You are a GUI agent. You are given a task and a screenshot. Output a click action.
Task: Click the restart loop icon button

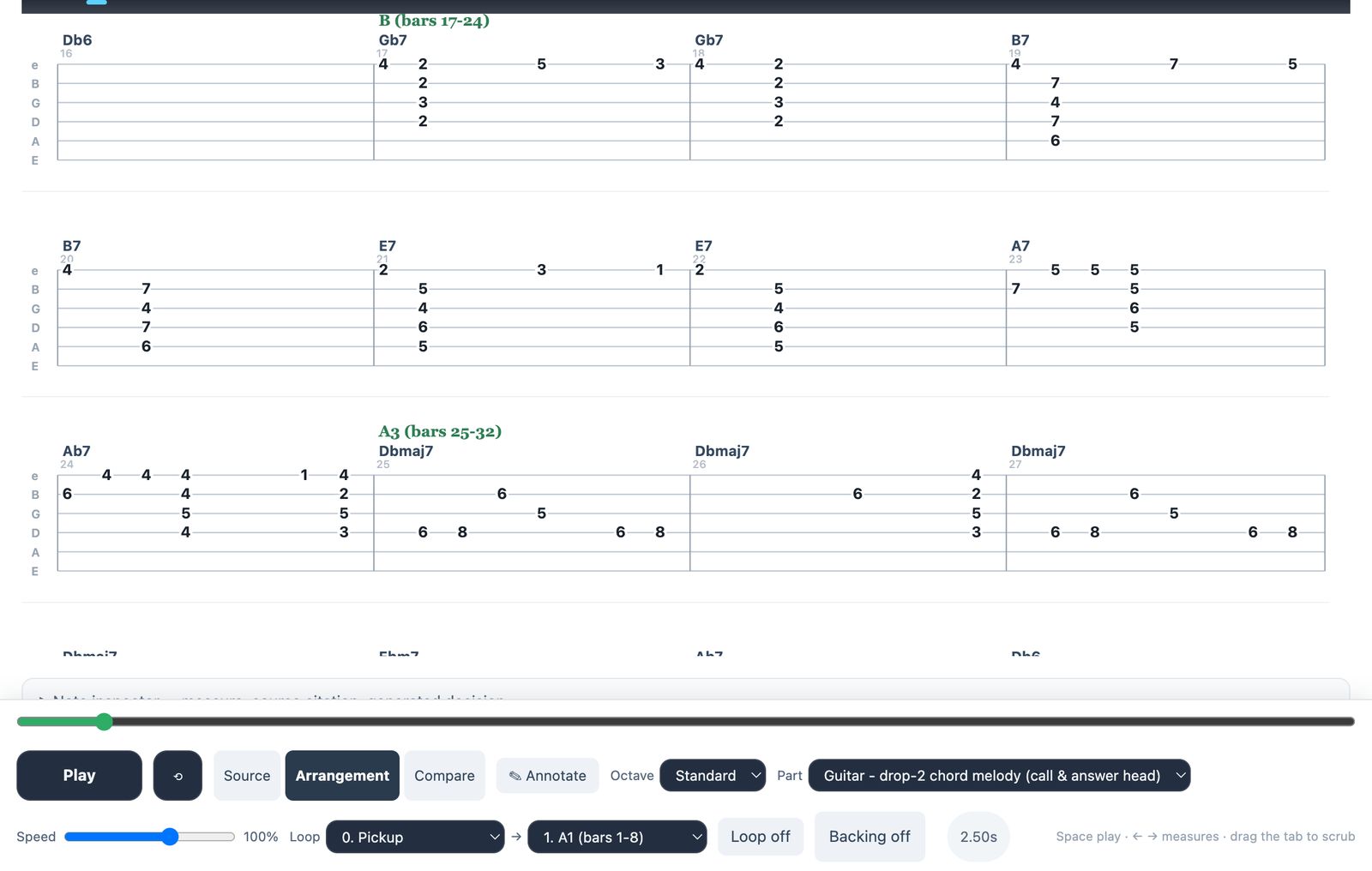(178, 776)
